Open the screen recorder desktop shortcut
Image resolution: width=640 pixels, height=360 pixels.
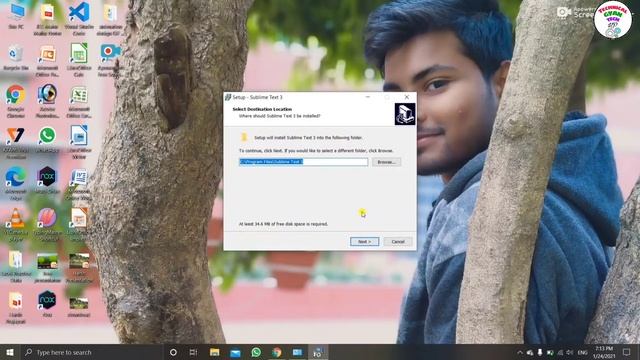pyautogui.click(x=110, y=59)
